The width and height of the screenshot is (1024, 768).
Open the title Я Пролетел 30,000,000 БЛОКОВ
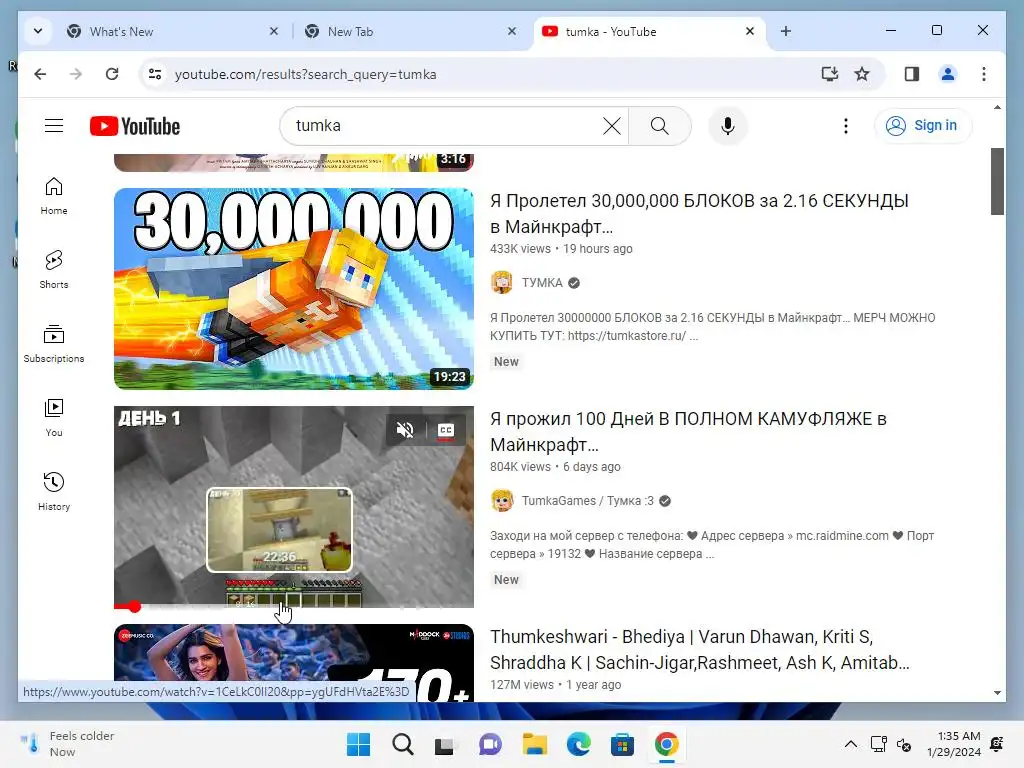(x=699, y=214)
